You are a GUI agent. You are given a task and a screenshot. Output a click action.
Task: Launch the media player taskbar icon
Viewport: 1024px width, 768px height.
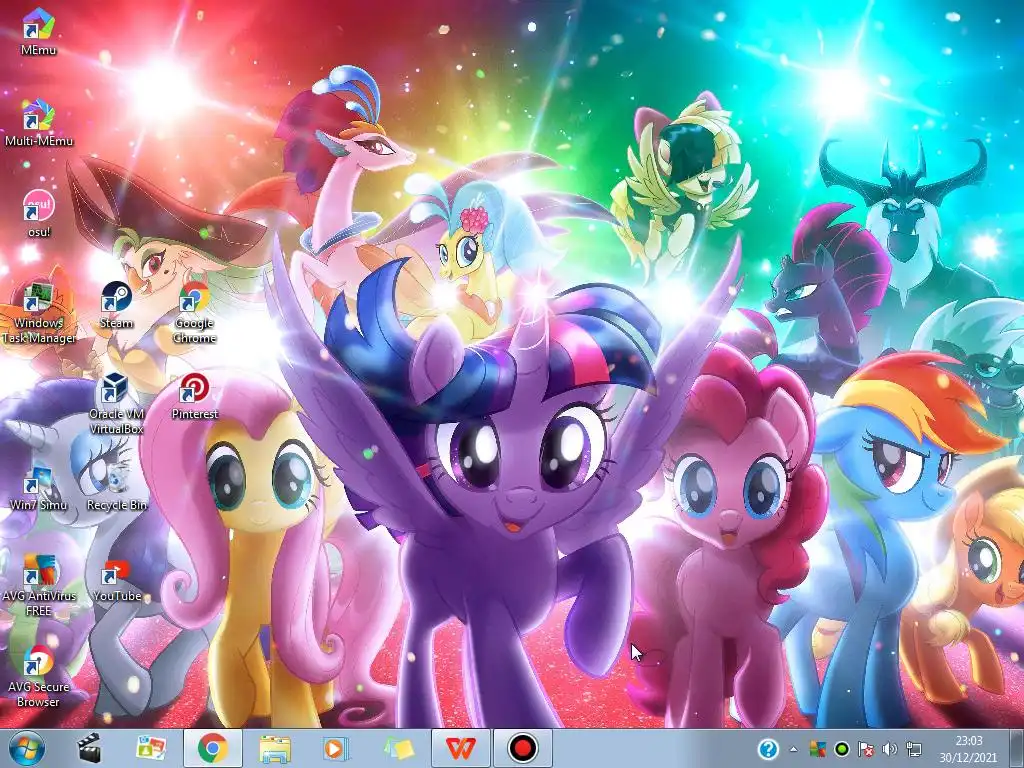(337, 748)
